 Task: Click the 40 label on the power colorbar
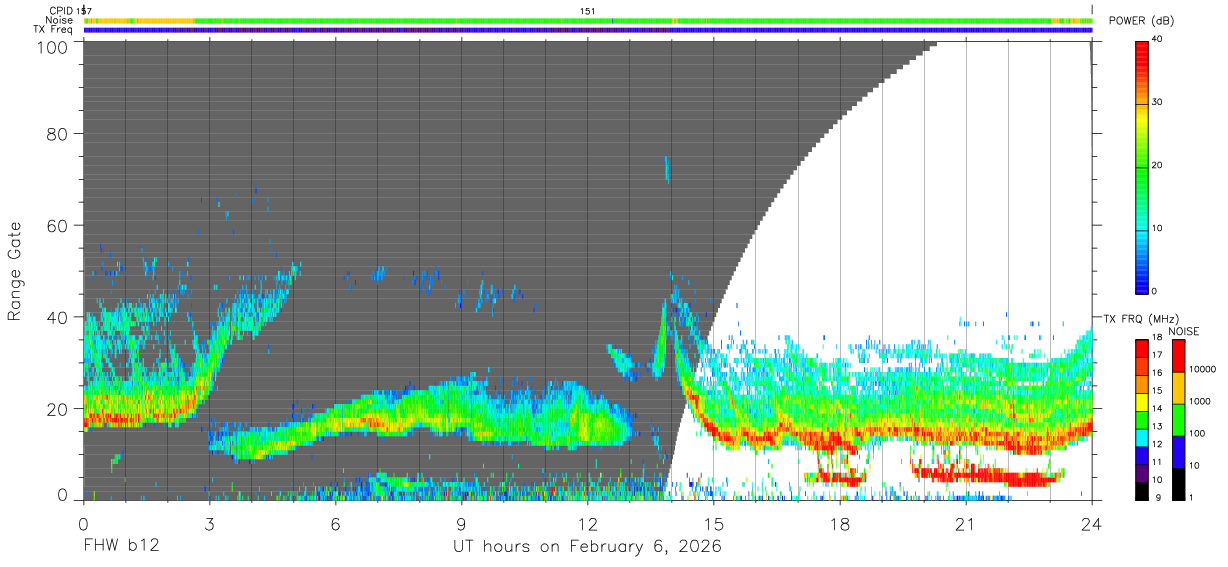pos(1157,39)
